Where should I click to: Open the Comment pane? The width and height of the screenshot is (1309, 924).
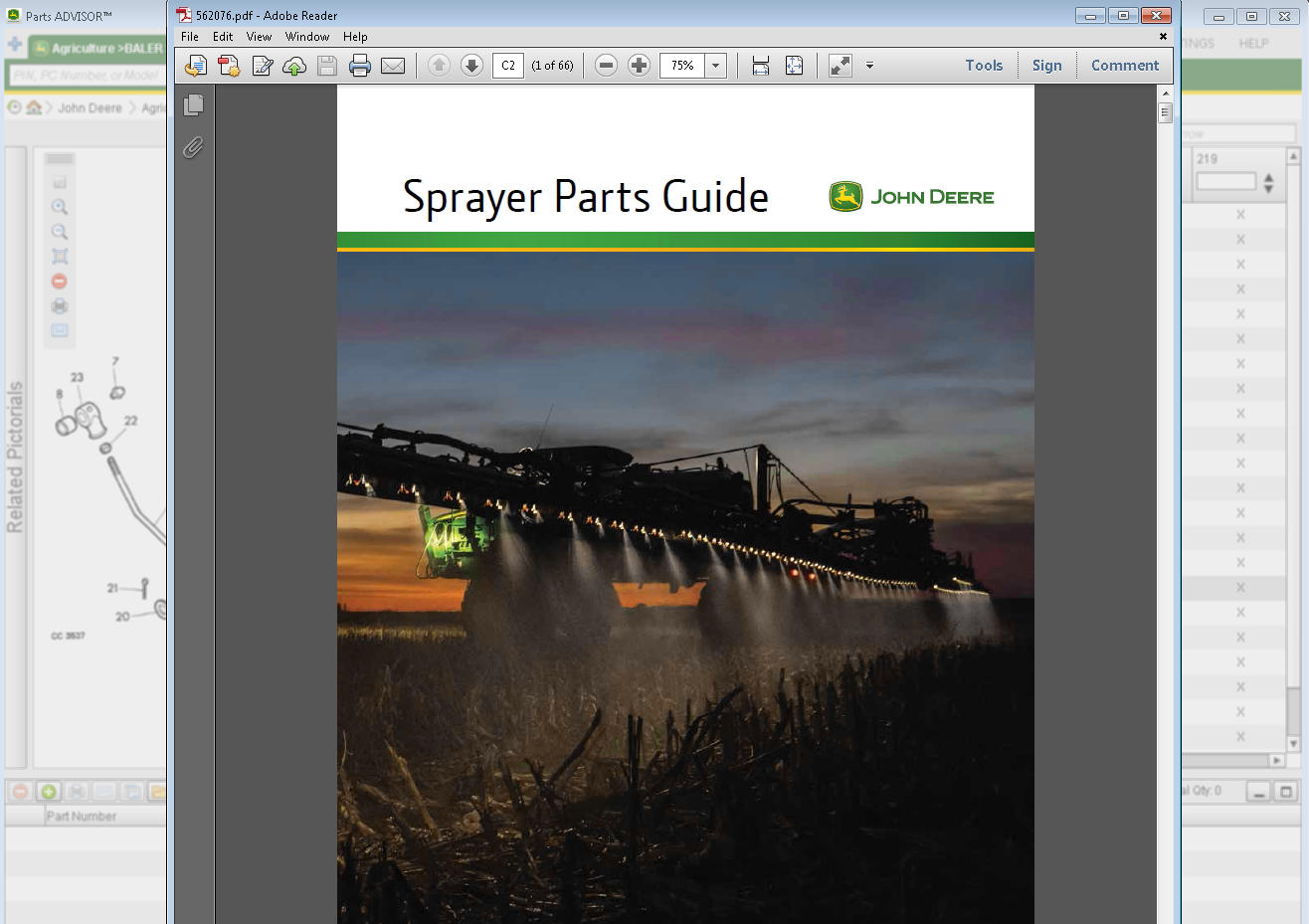tap(1125, 66)
